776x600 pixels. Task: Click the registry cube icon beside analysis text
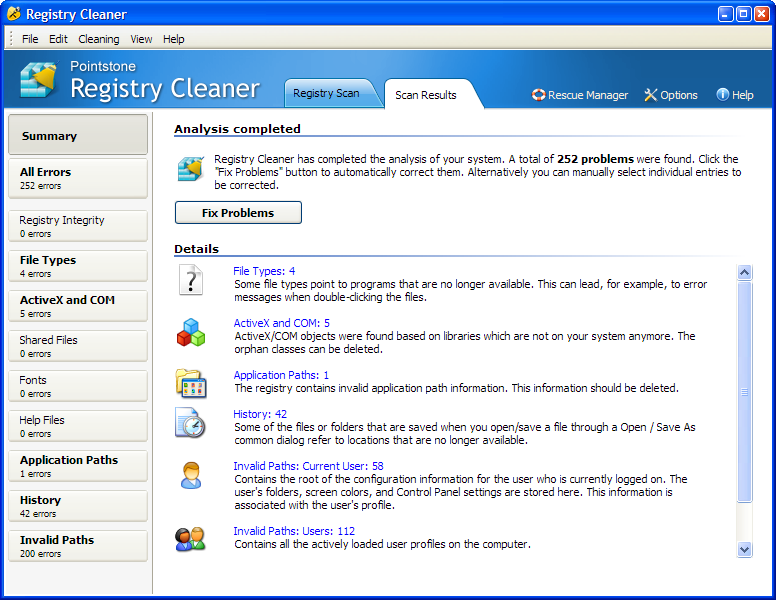(x=191, y=168)
